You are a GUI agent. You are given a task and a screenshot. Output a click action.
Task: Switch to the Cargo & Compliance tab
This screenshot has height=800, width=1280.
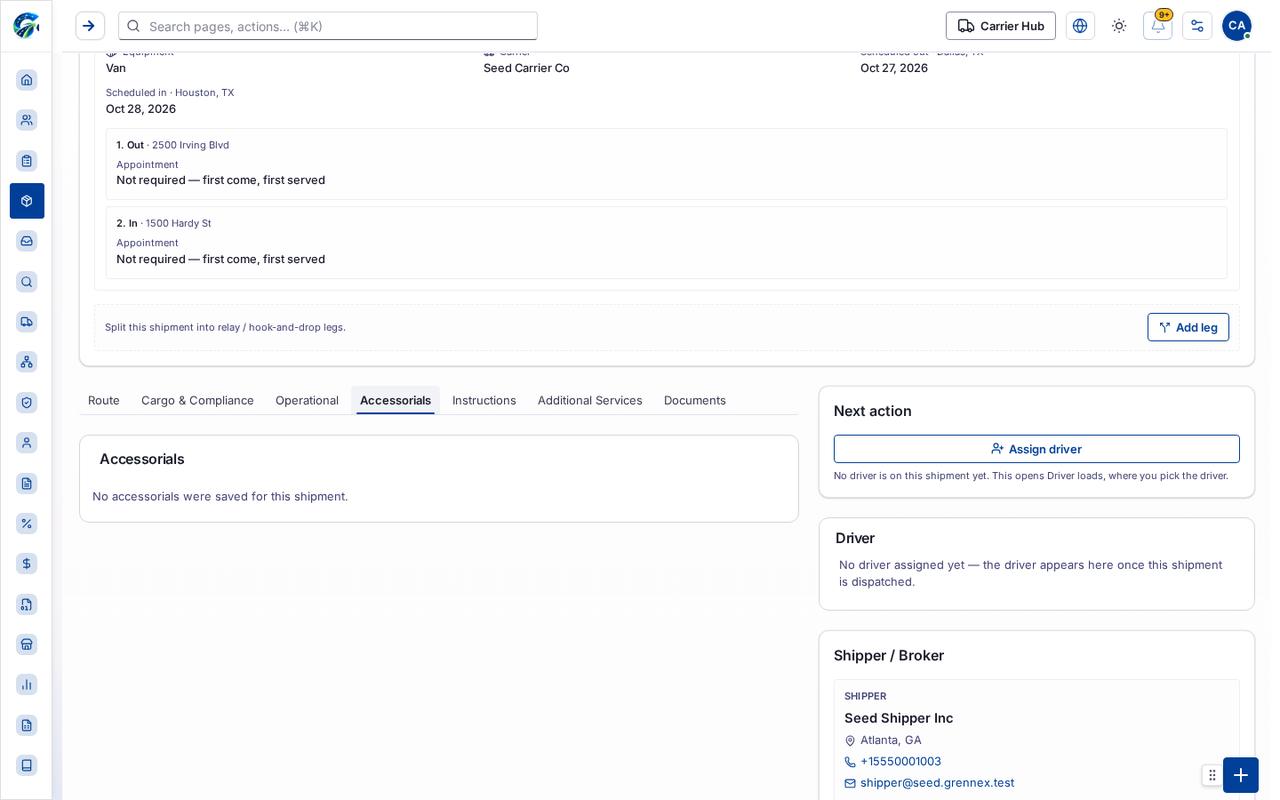coord(198,400)
